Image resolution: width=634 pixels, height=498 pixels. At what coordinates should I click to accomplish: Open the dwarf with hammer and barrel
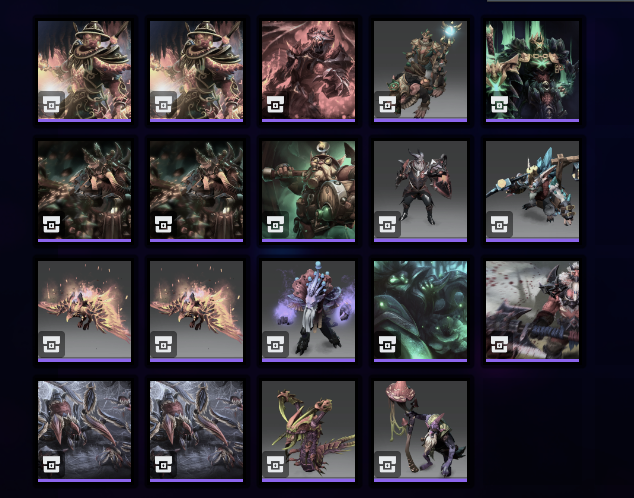pyautogui.click(x=309, y=191)
